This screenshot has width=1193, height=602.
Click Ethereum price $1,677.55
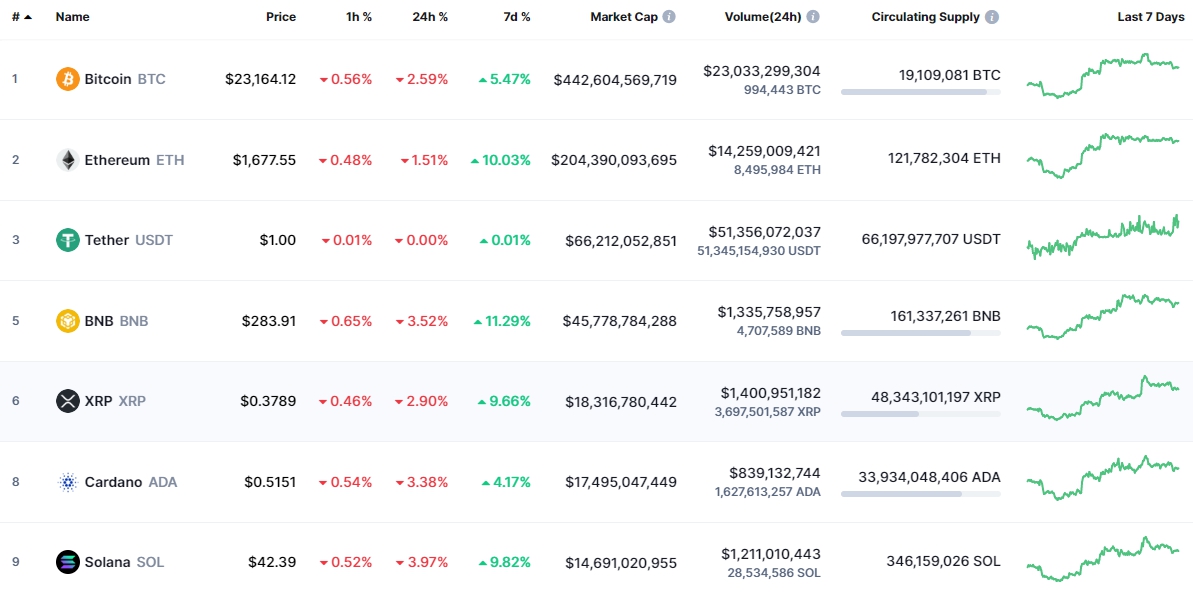(x=265, y=160)
